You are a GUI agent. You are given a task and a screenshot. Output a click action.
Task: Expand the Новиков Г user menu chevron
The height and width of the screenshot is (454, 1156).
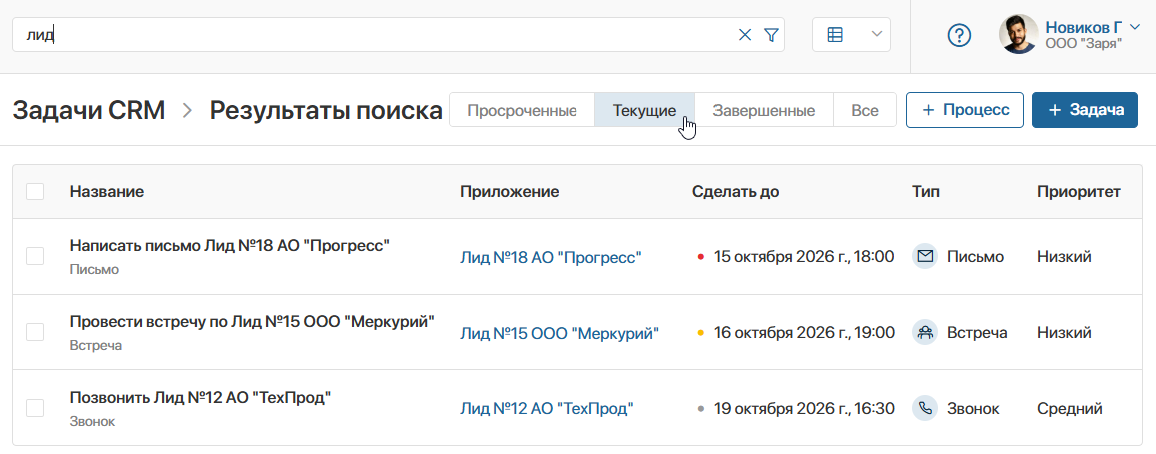point(1134,27)
